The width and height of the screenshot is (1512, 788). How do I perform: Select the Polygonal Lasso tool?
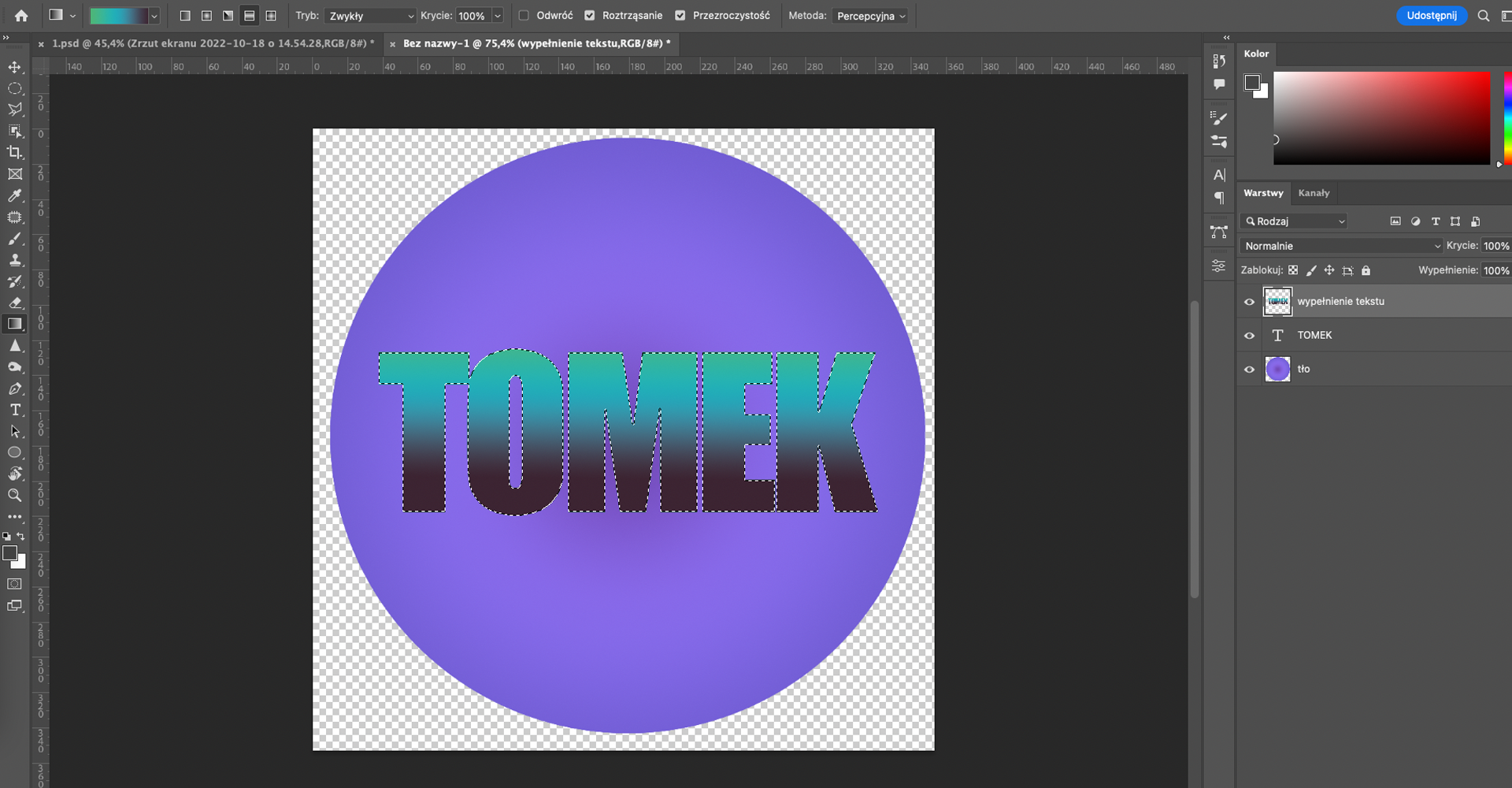[x=15, y=110]
